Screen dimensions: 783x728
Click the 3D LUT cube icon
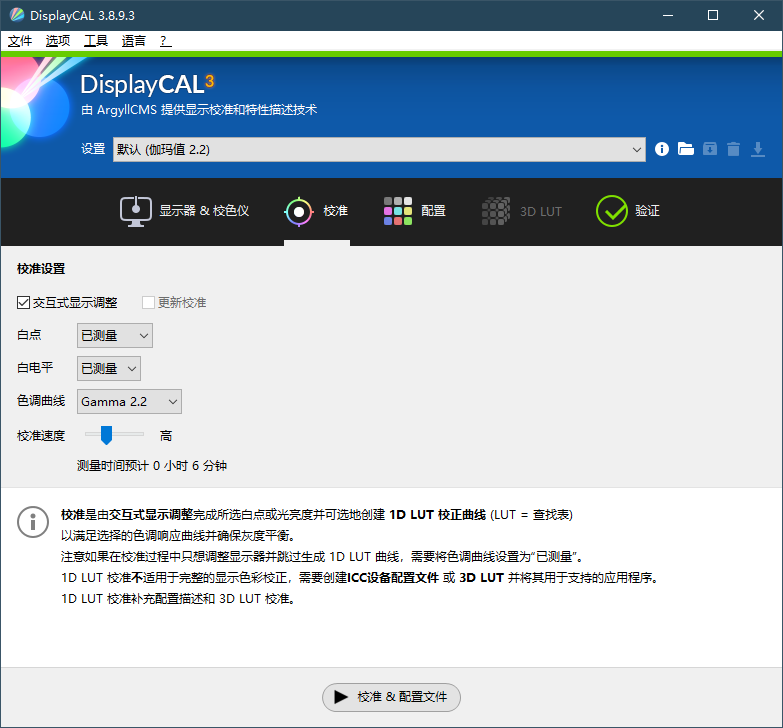[x=496, y=211]
